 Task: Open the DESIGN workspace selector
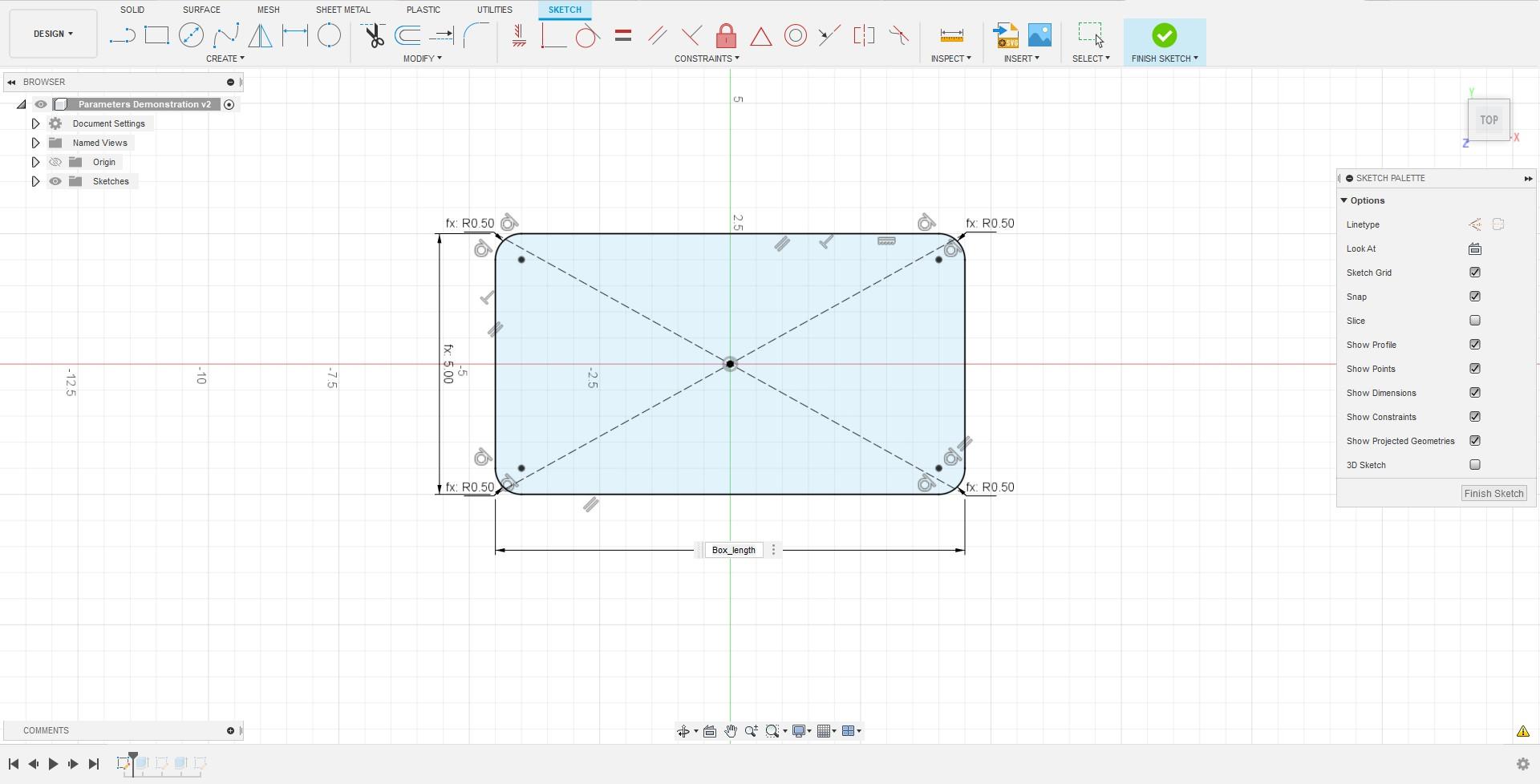click(x=51, y=34)
